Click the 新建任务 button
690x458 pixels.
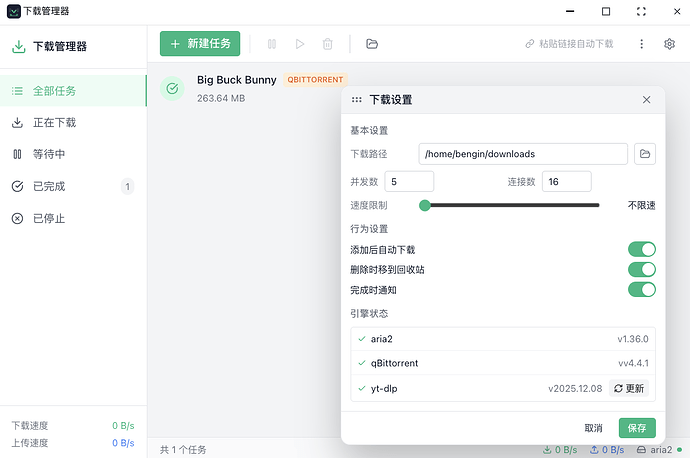(200, 44)
